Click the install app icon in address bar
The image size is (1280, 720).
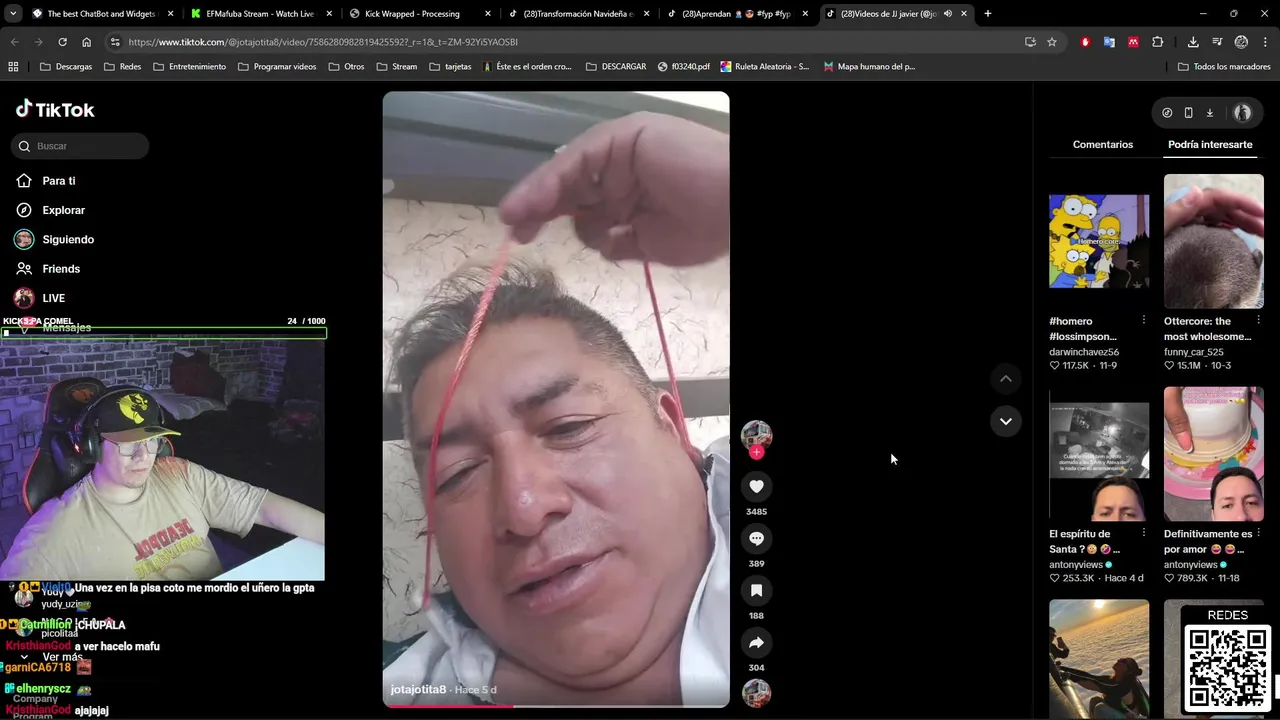(x=1030, y=42)
